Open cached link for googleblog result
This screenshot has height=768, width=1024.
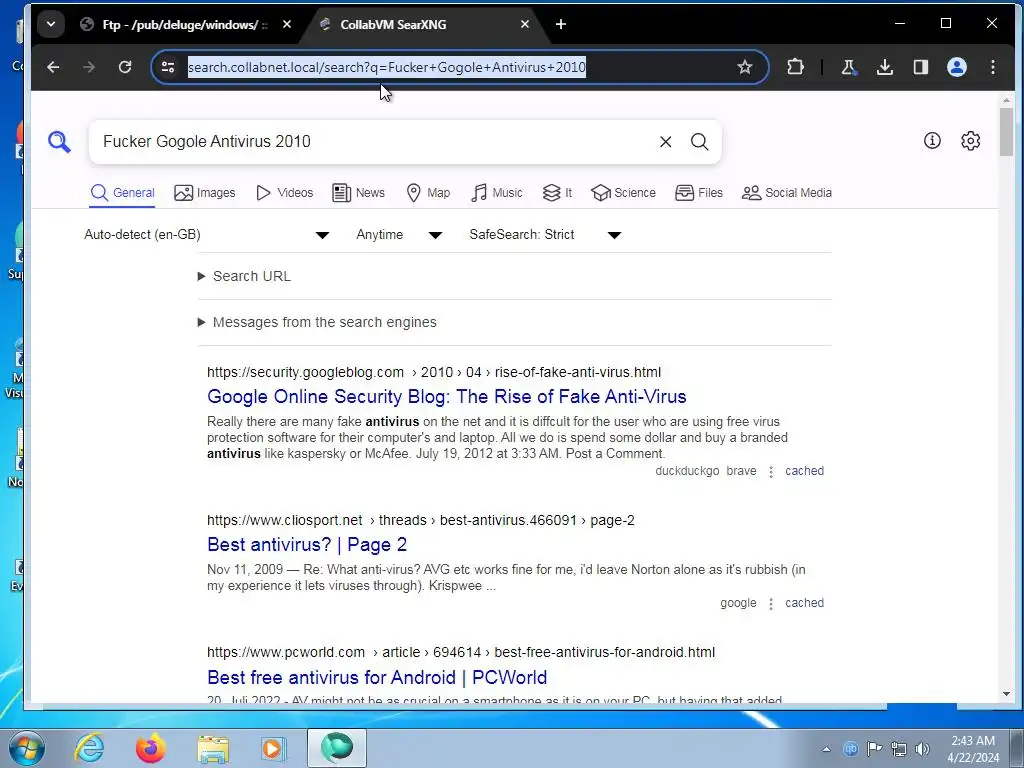click(804, 471)
